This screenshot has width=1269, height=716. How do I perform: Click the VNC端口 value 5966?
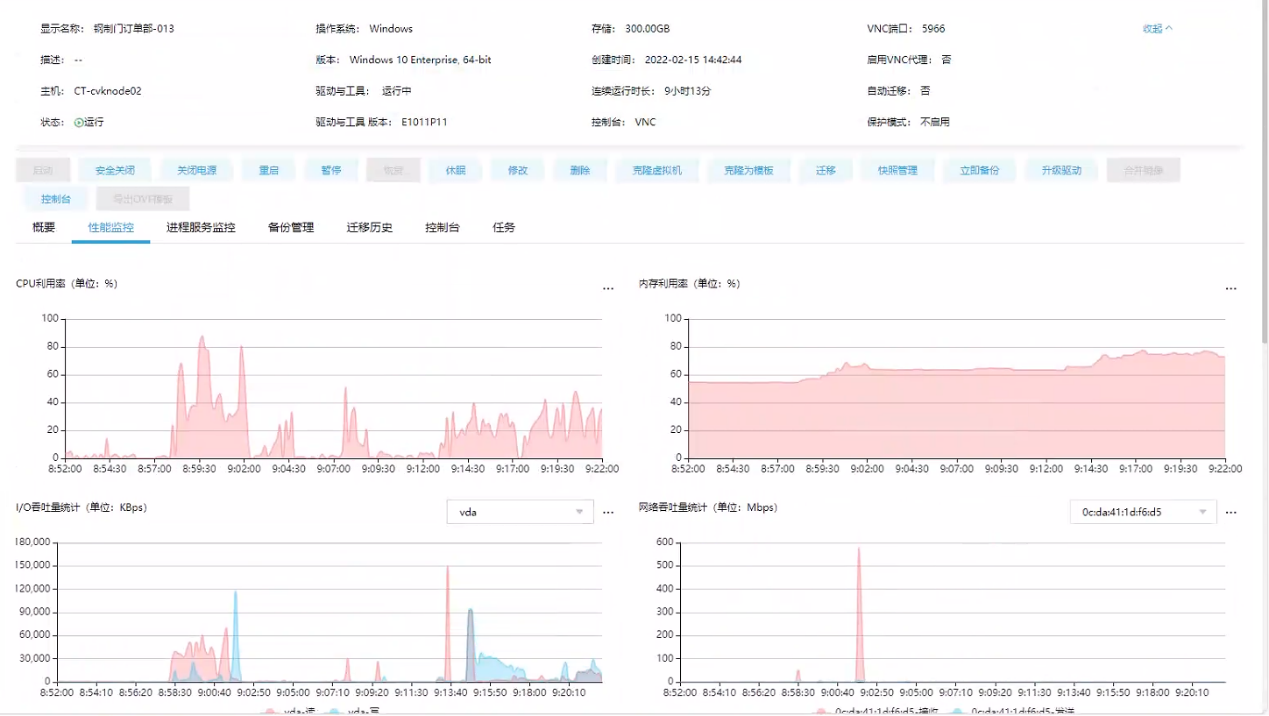click(933, 29)
